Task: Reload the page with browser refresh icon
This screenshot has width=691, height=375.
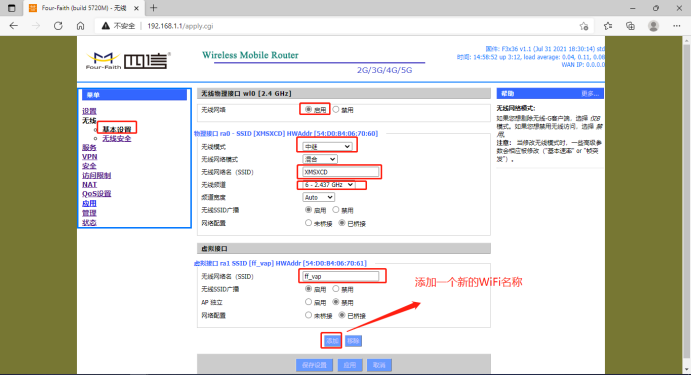Action: [x=58, y=26]
